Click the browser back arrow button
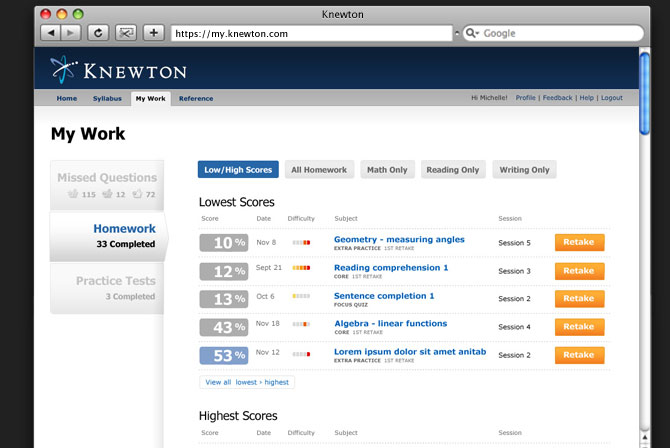This screenshot has height=448, width=670. coord(49,33)
